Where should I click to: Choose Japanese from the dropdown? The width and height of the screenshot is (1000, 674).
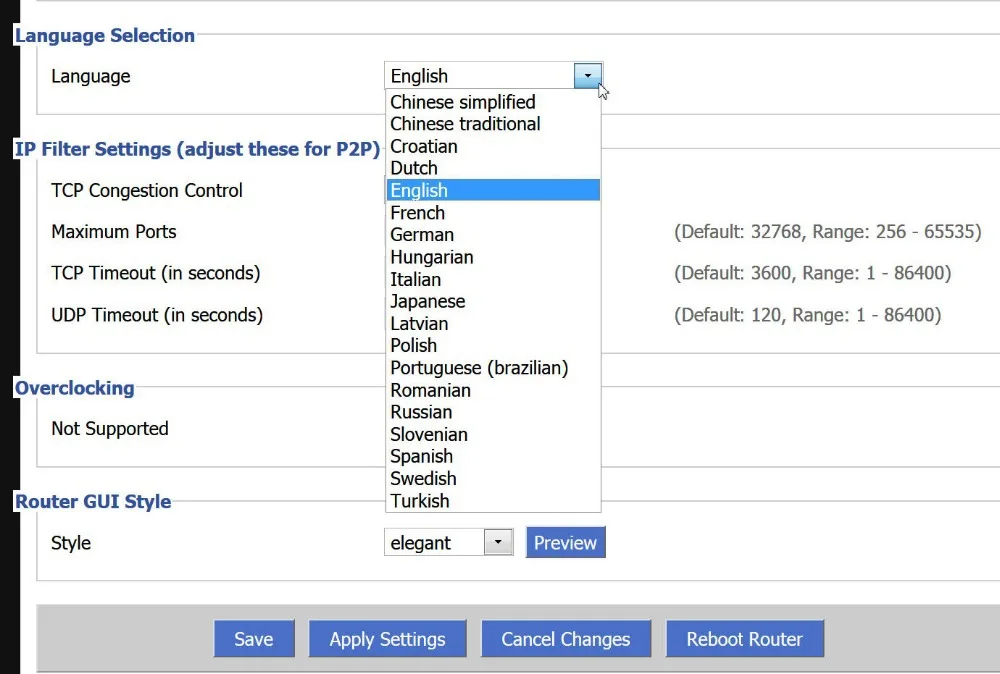(493, 301)
